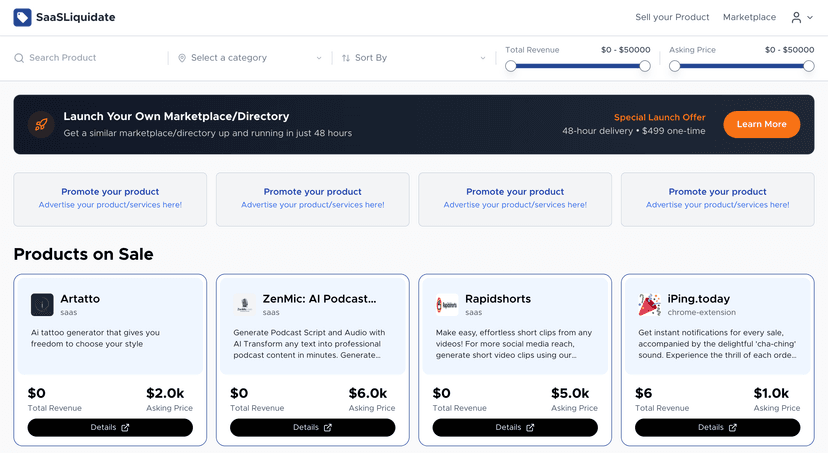Click the 48-hour delivery $499 one-time text
828x453 pixels.
[x=634, y=131]
